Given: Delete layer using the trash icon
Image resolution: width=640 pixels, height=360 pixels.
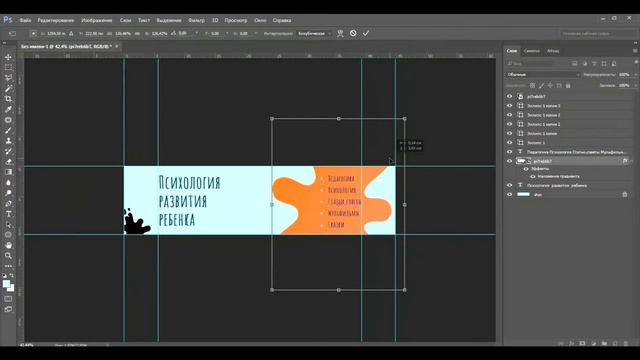Looking at the screenshot, I should point(626,344).
